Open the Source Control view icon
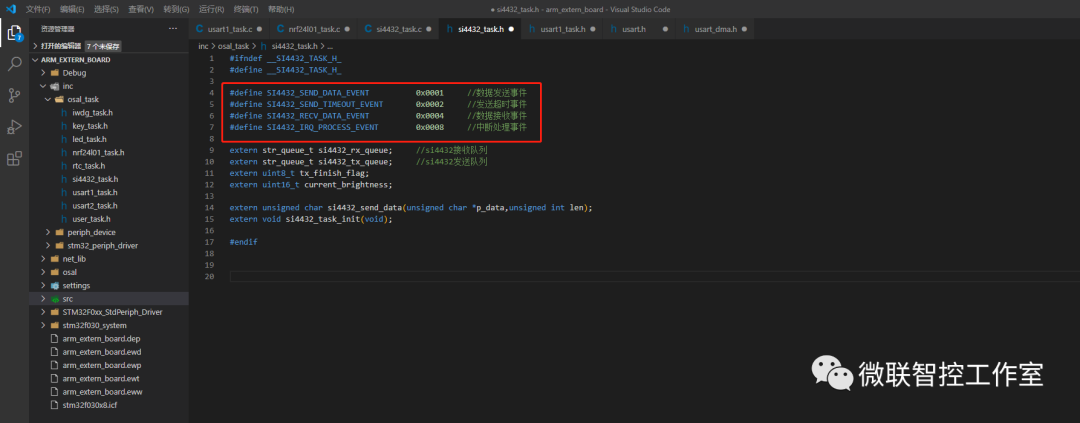The width and height of the screenshot is (1080, 423). [x=15, y=96]
